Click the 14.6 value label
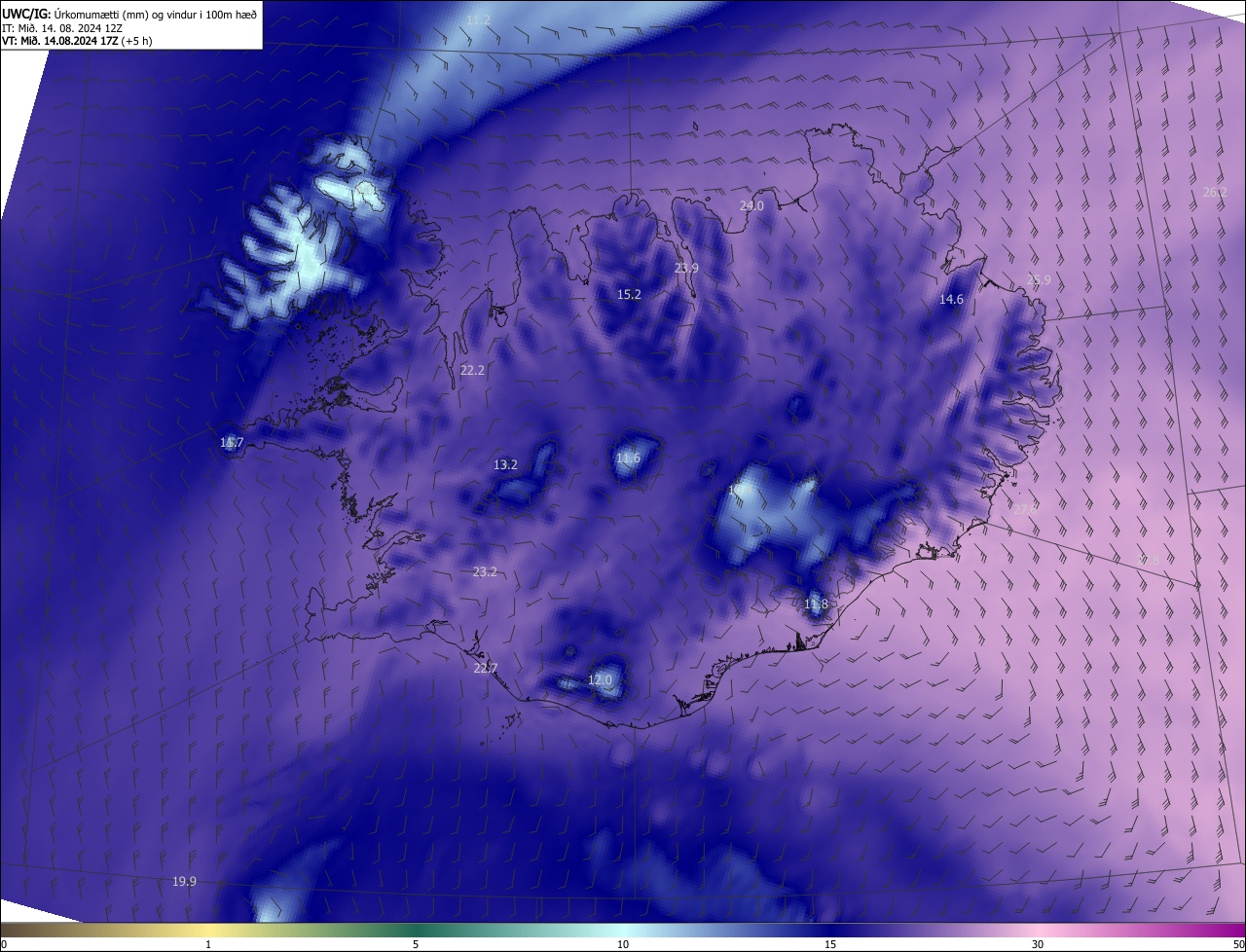 951,299
